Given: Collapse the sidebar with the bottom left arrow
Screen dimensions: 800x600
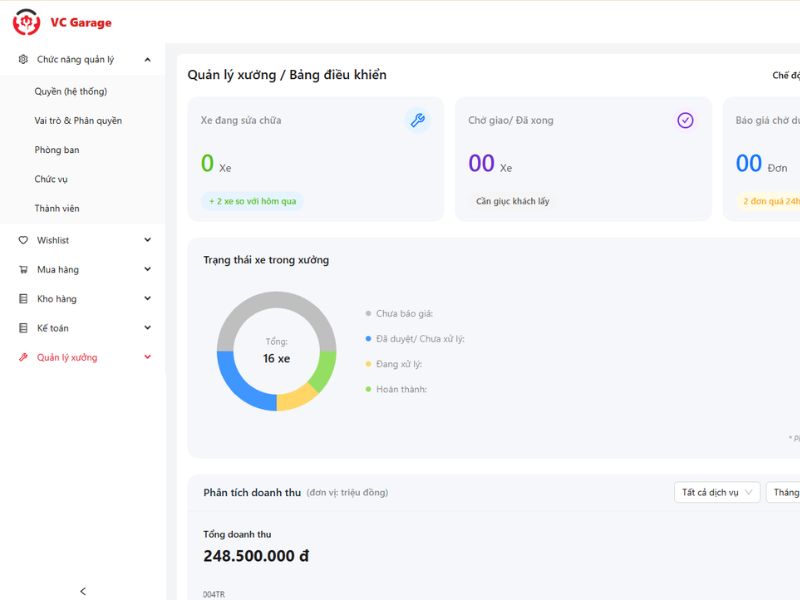Looking at the screenshot, I should point(83,591).
